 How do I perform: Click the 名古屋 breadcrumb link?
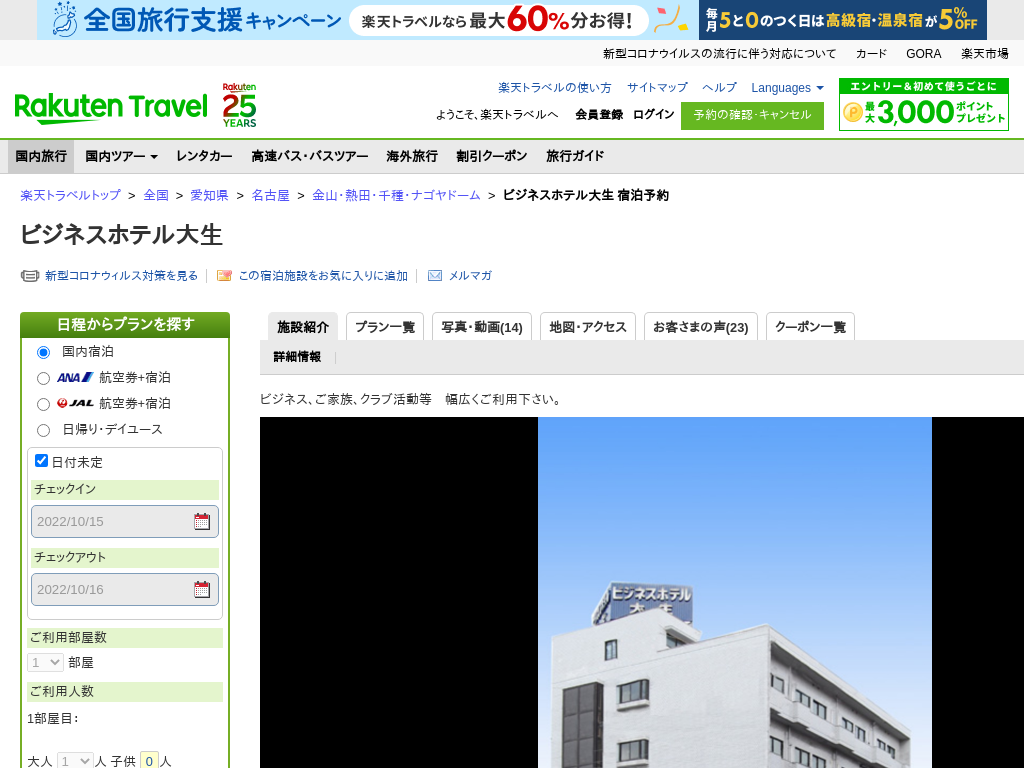click(x=270, y=195)
